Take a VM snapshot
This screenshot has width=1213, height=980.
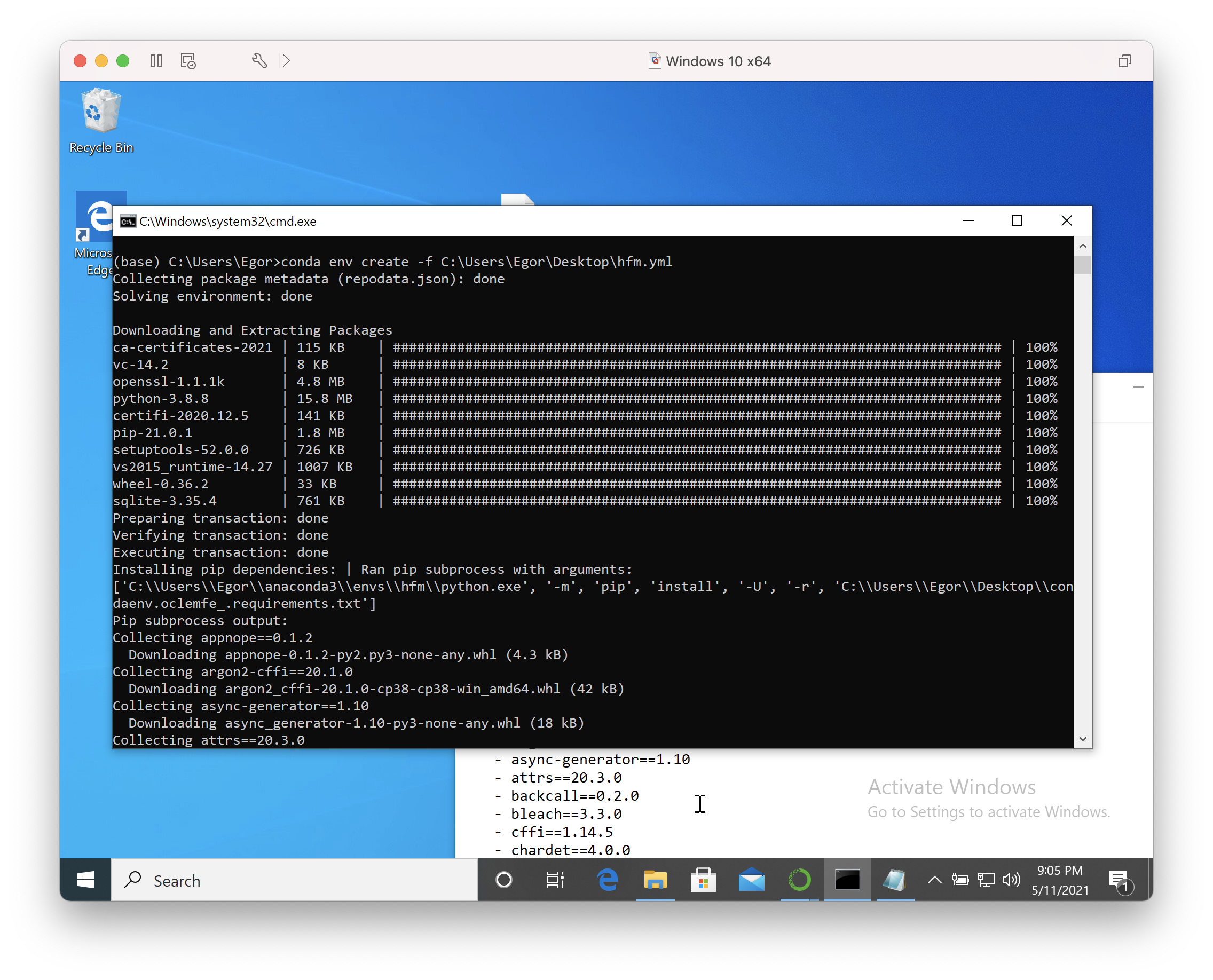(x=188, y=61)
